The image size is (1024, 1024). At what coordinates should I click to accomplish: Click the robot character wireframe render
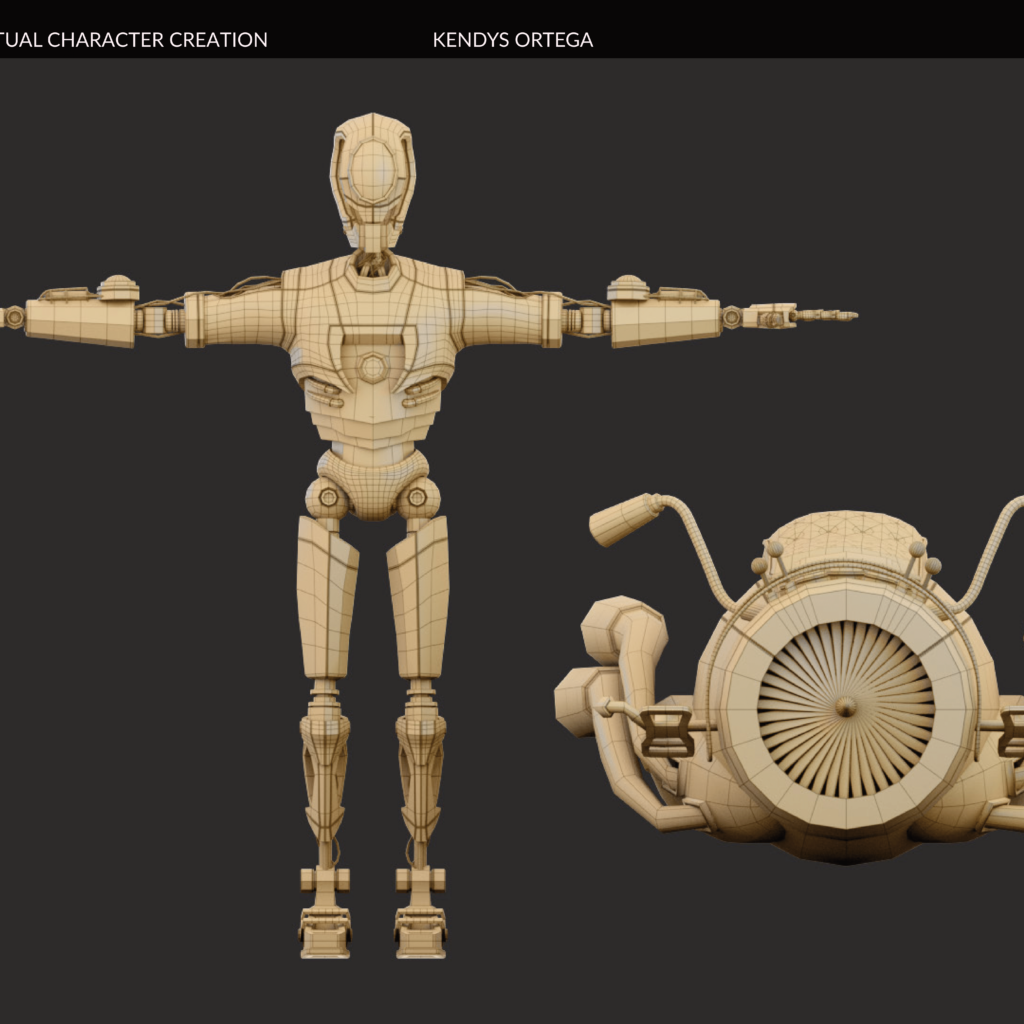point(428,536)
